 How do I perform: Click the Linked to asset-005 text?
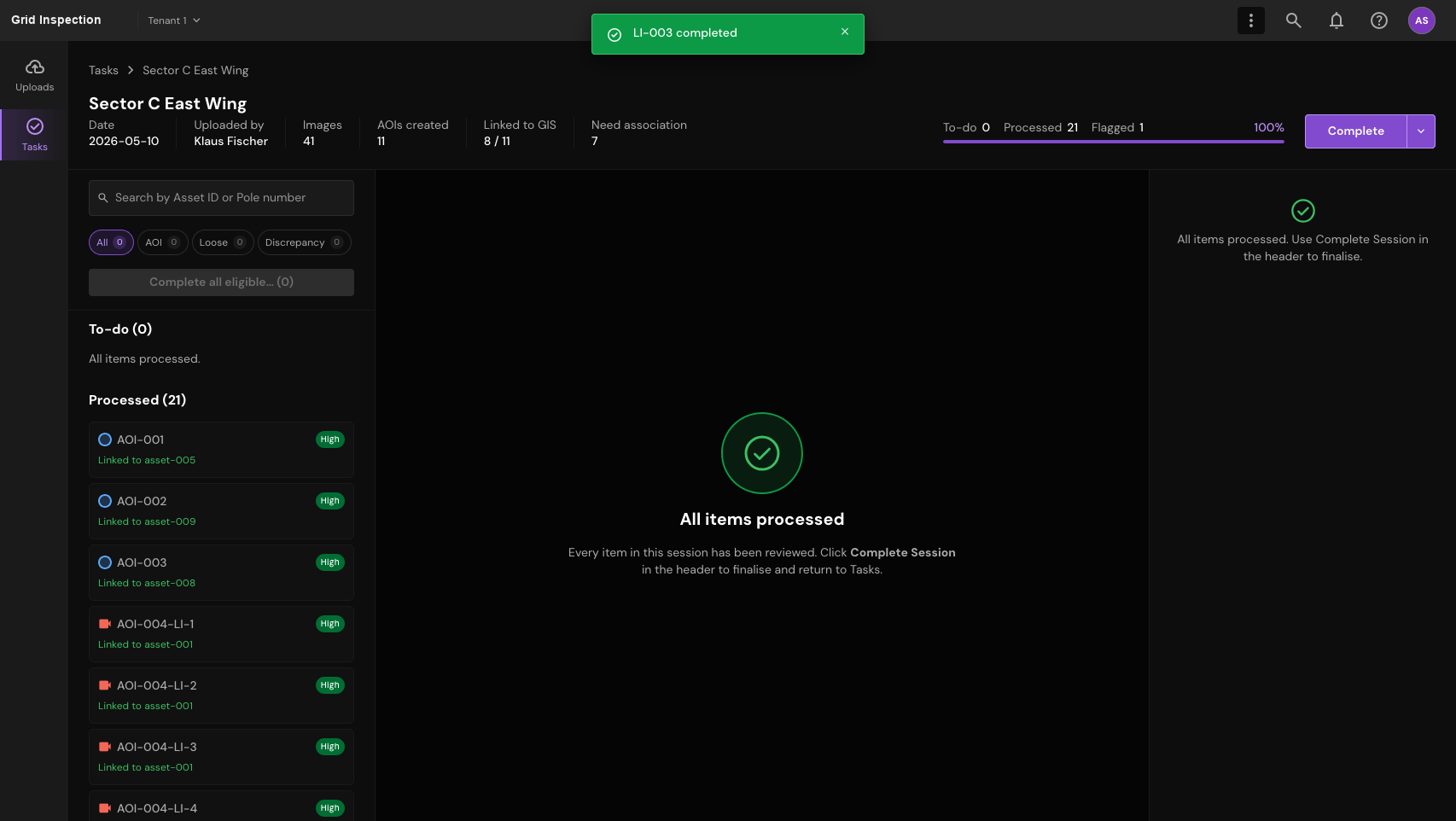[x=147, y=460]
